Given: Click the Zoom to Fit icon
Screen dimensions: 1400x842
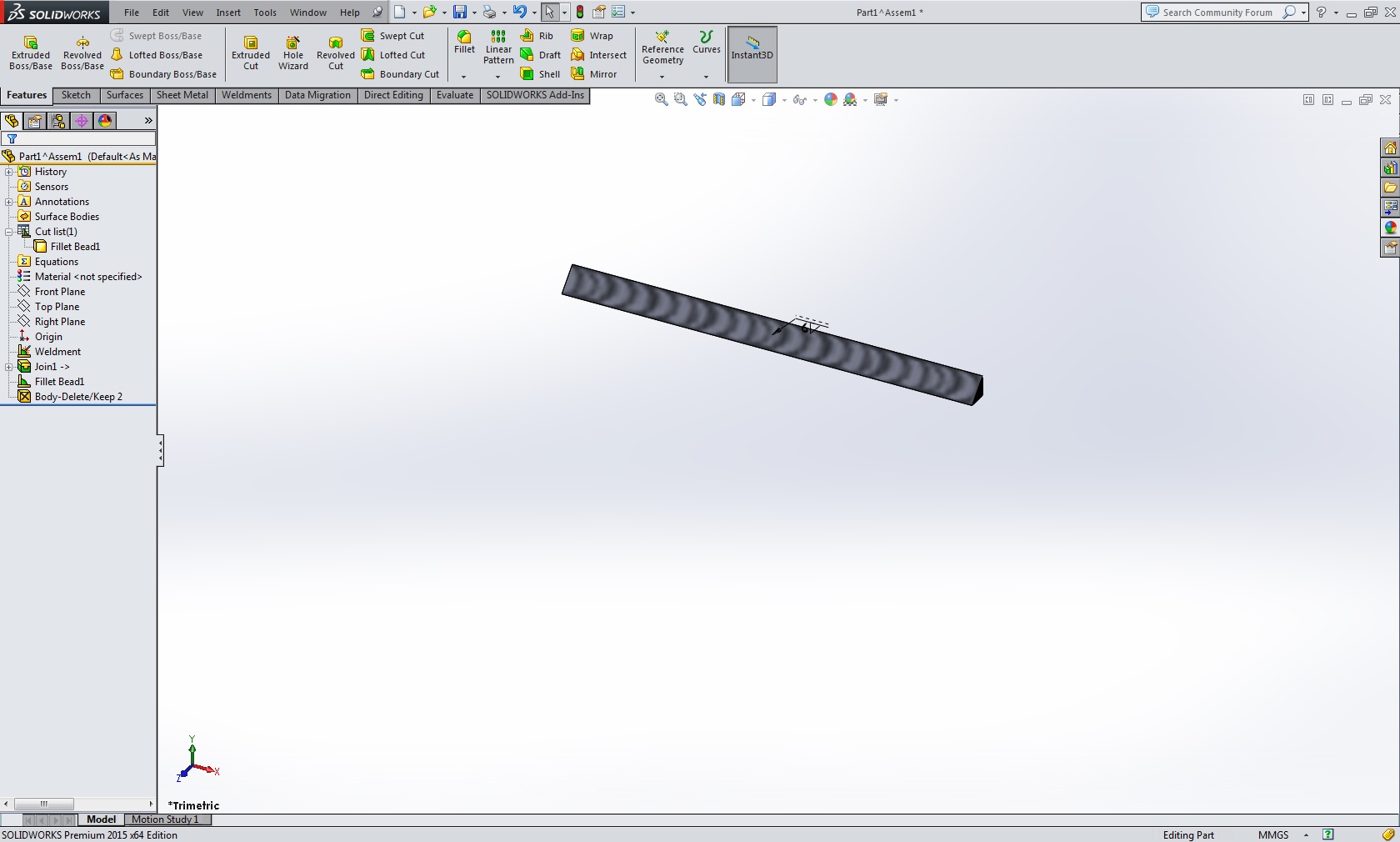Looking at the screenshot, I should [661, 99].
